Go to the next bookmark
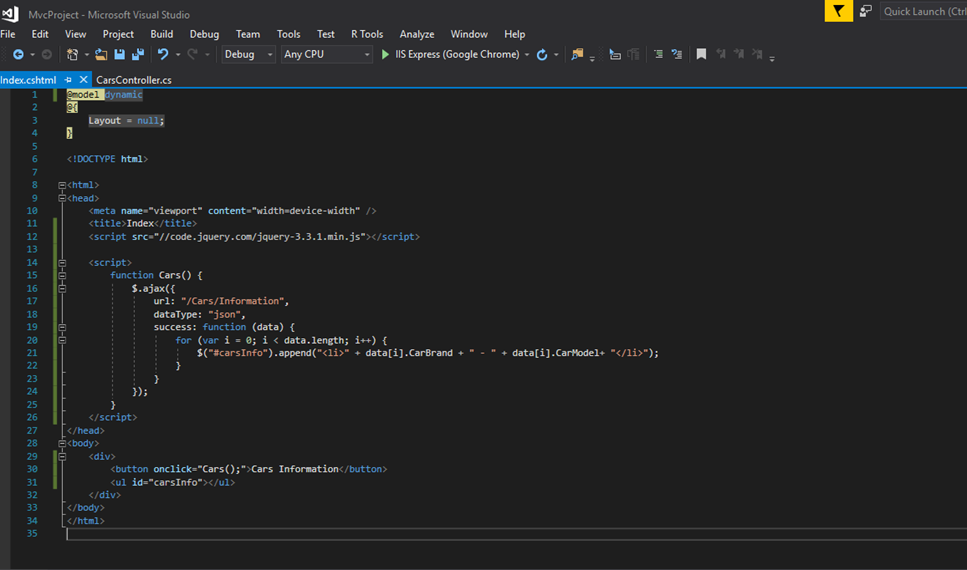Screen dimensions: 967x570 pos(739,54)
